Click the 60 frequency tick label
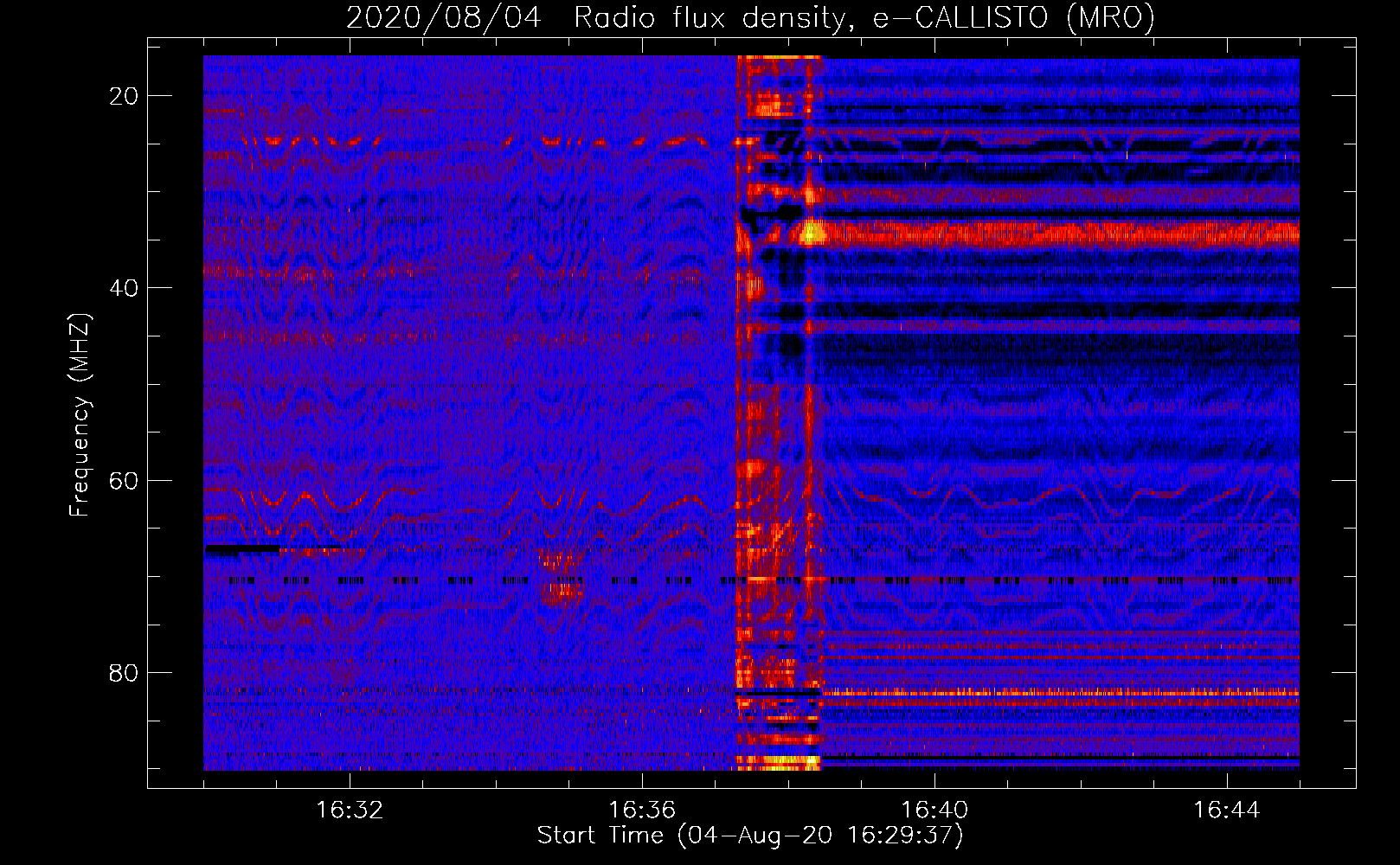This screenshot has height=865, width=1400. point(124,480)
